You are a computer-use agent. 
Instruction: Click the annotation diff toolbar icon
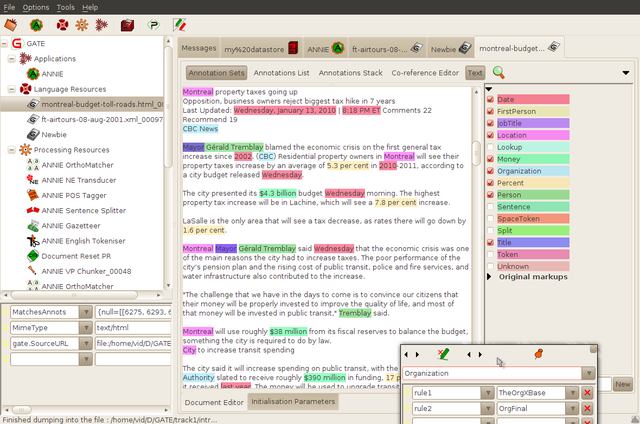[179, 25]
